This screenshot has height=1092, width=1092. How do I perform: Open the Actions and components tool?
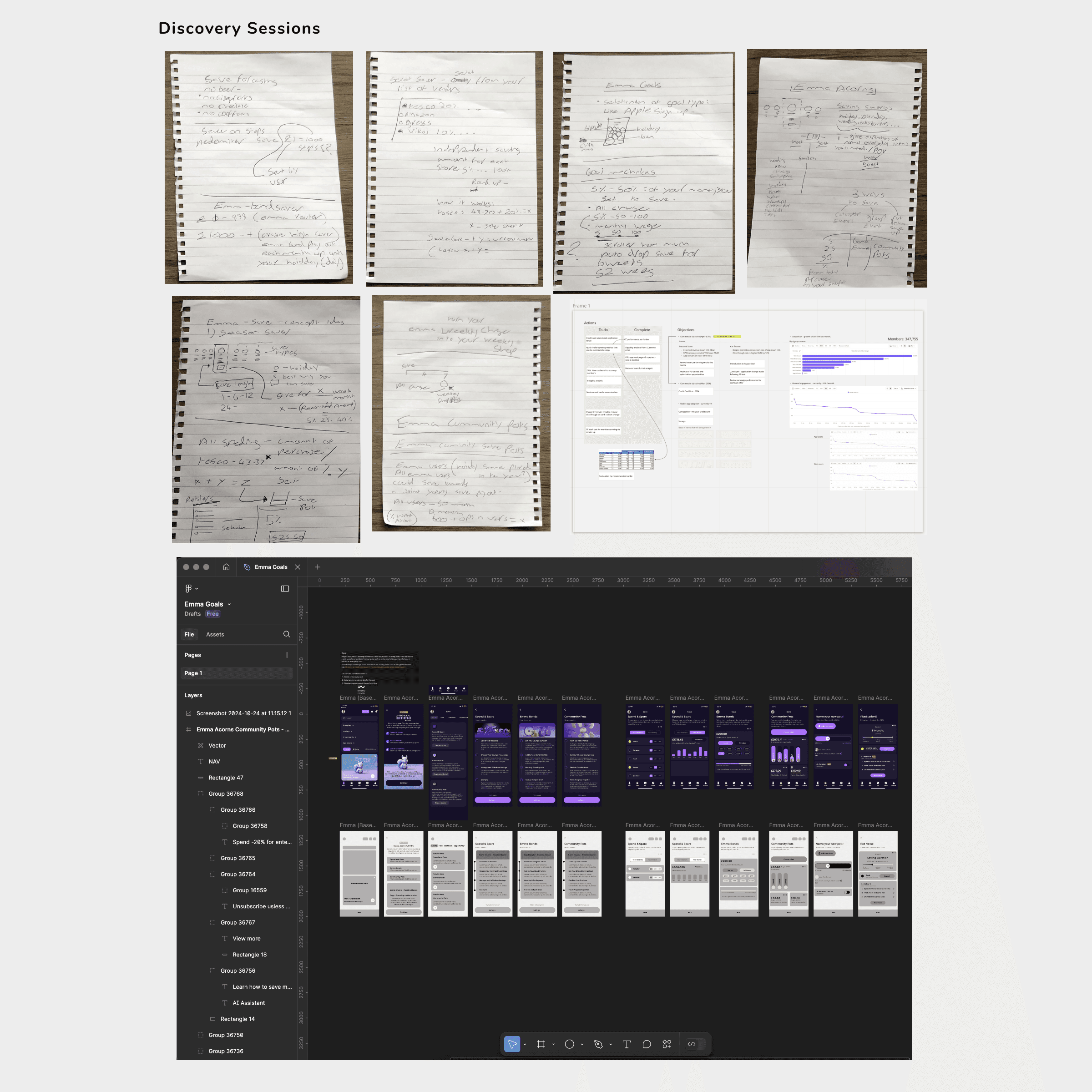[667, 1044]
